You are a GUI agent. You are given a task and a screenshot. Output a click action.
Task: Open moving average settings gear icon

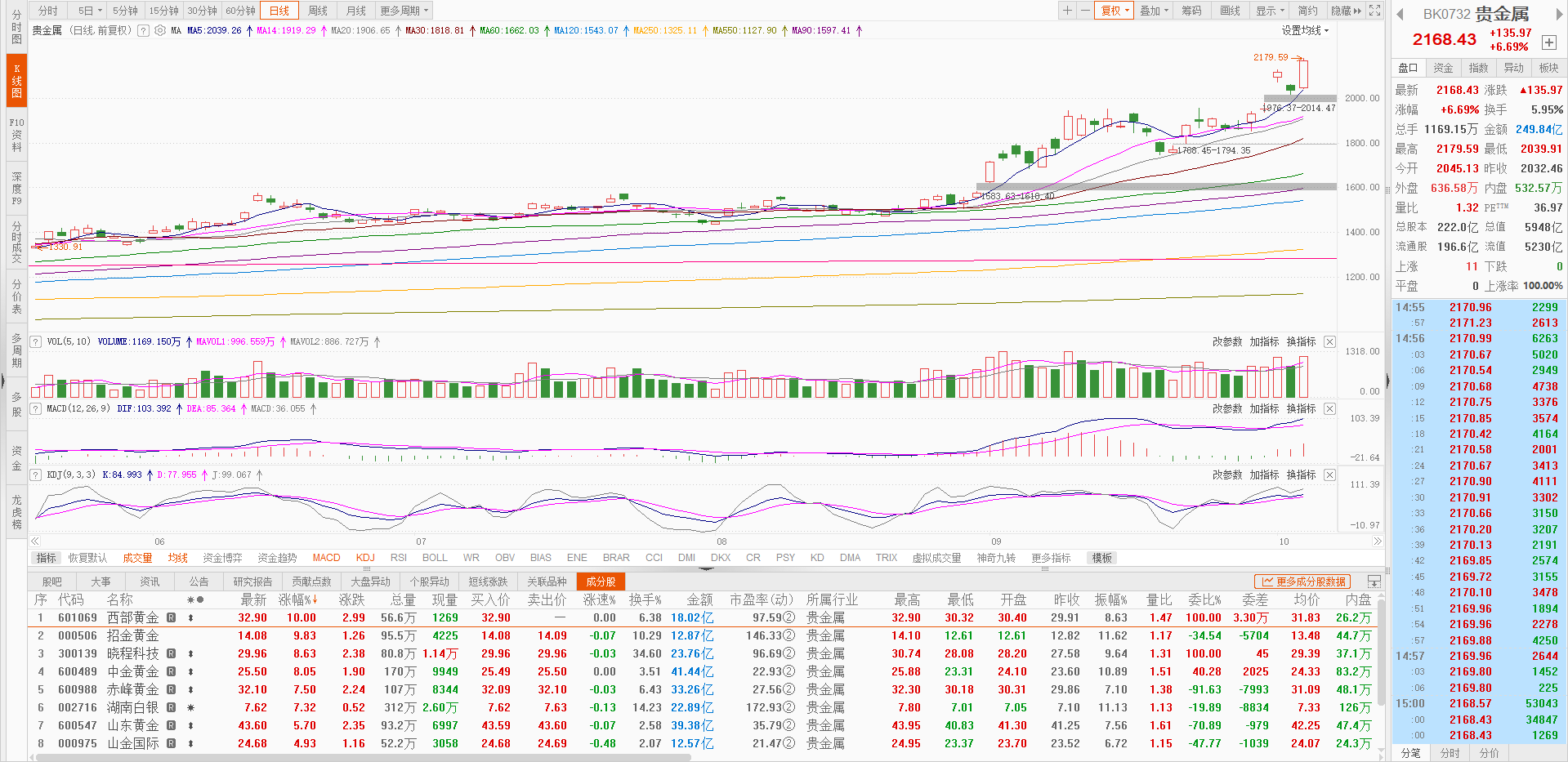[x=160, y=30]
